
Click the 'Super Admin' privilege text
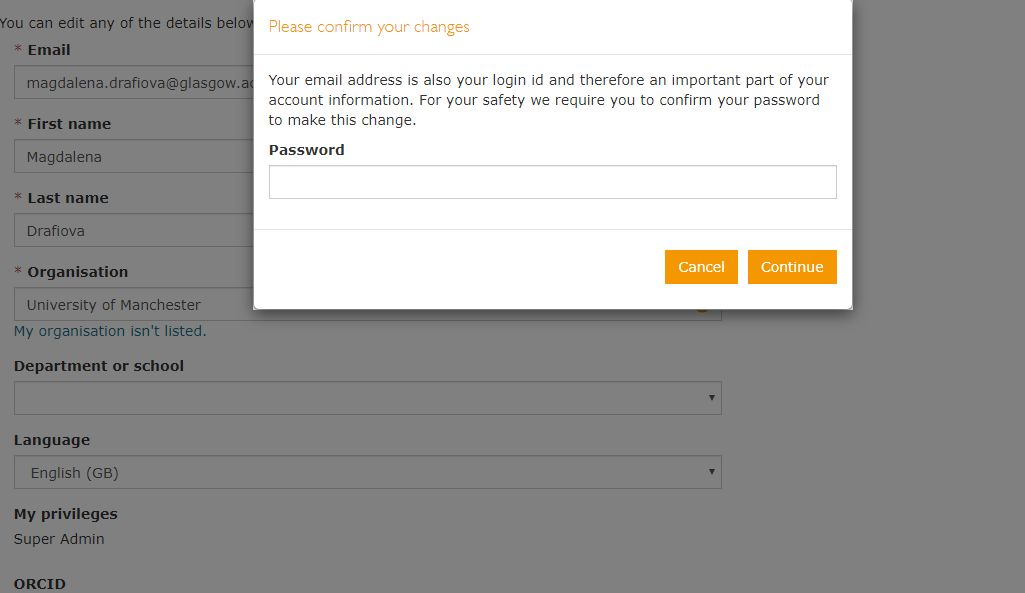pos(59,539)
